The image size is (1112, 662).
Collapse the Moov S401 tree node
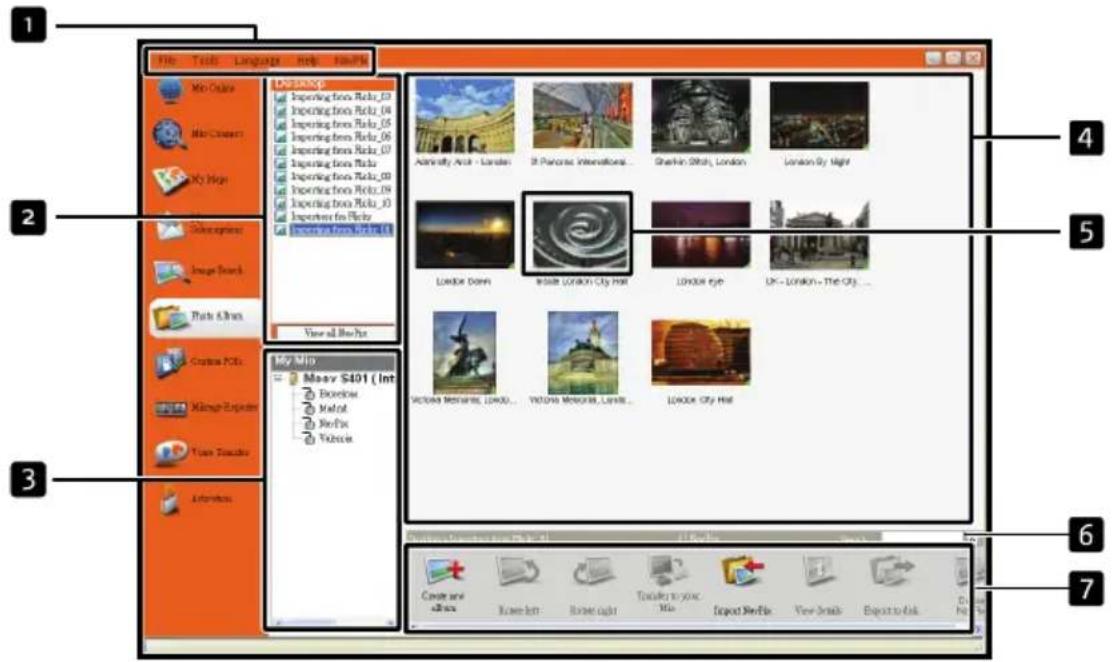tap(279, 379)
